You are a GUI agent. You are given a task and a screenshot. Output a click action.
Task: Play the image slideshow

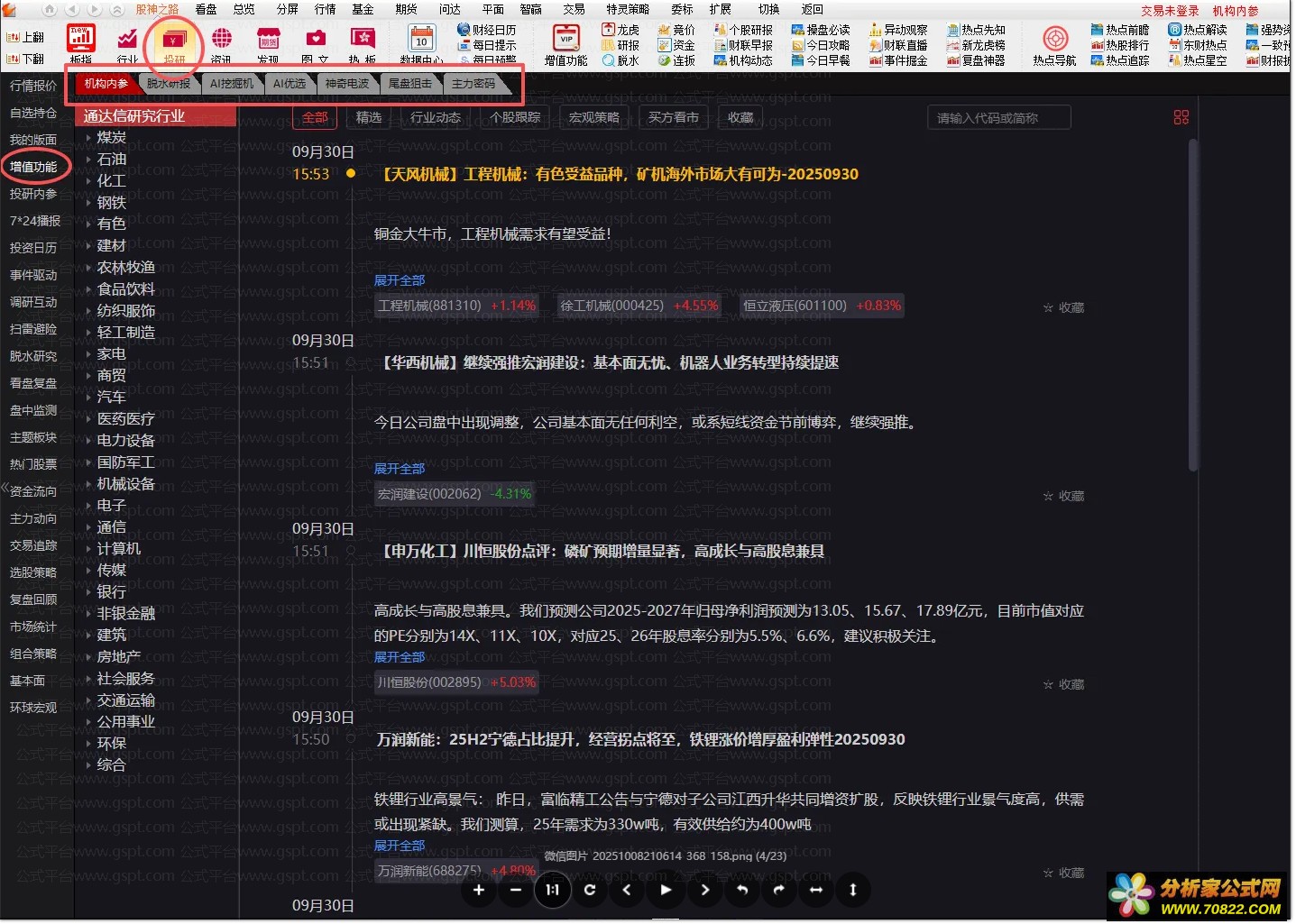point(666,890)
